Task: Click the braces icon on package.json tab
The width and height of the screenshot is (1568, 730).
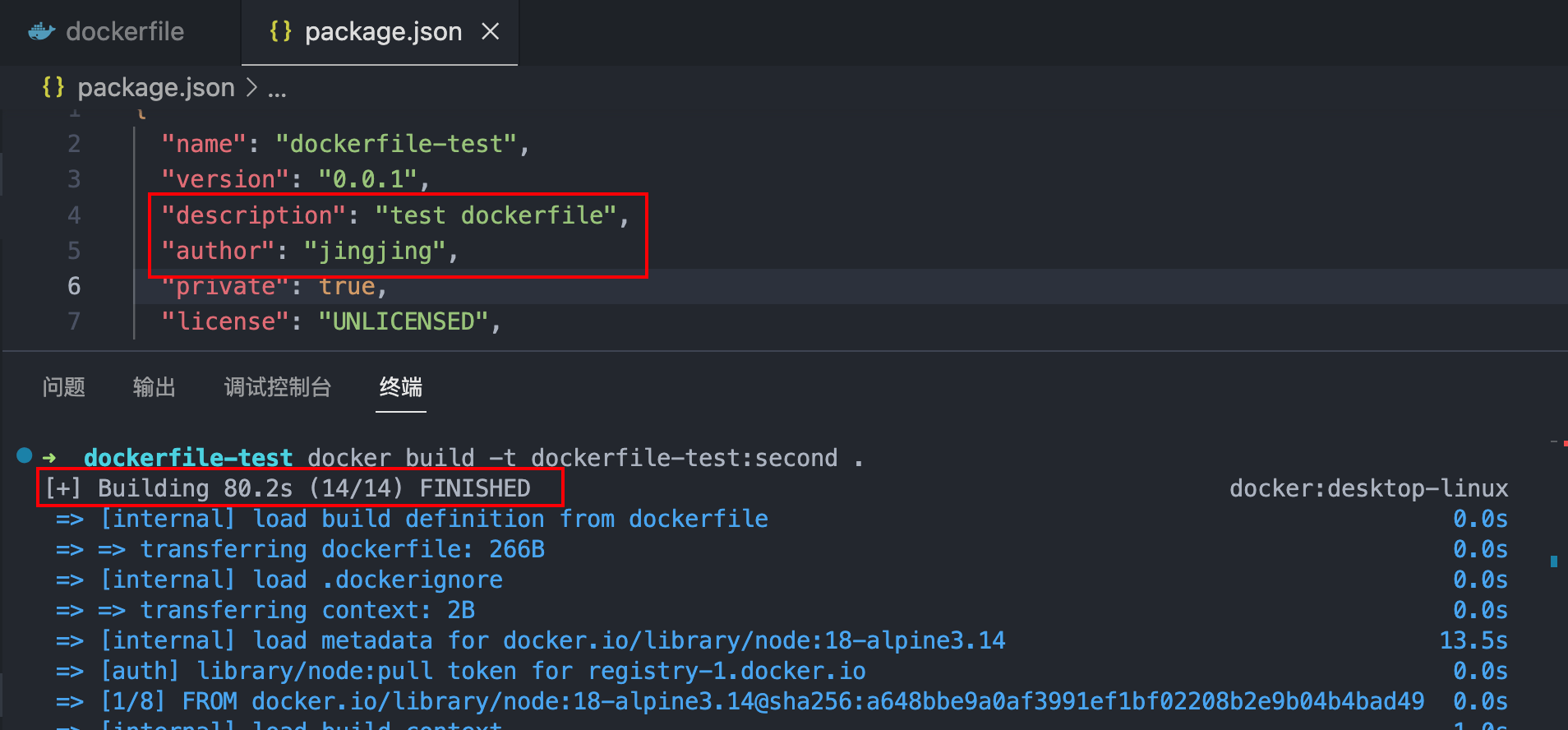Action: coord(280,31)
